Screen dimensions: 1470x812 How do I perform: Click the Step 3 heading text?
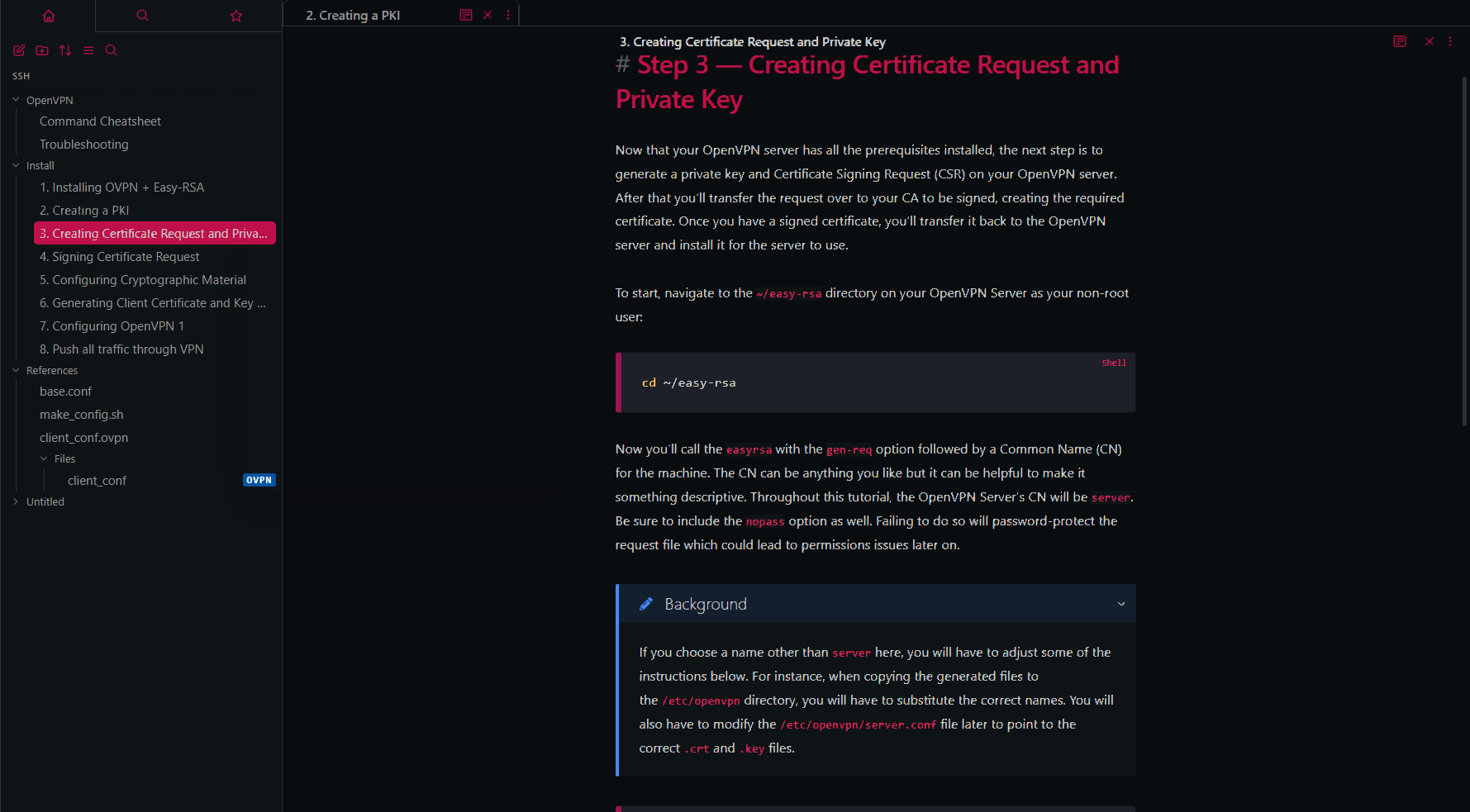(x=868, y=82)
